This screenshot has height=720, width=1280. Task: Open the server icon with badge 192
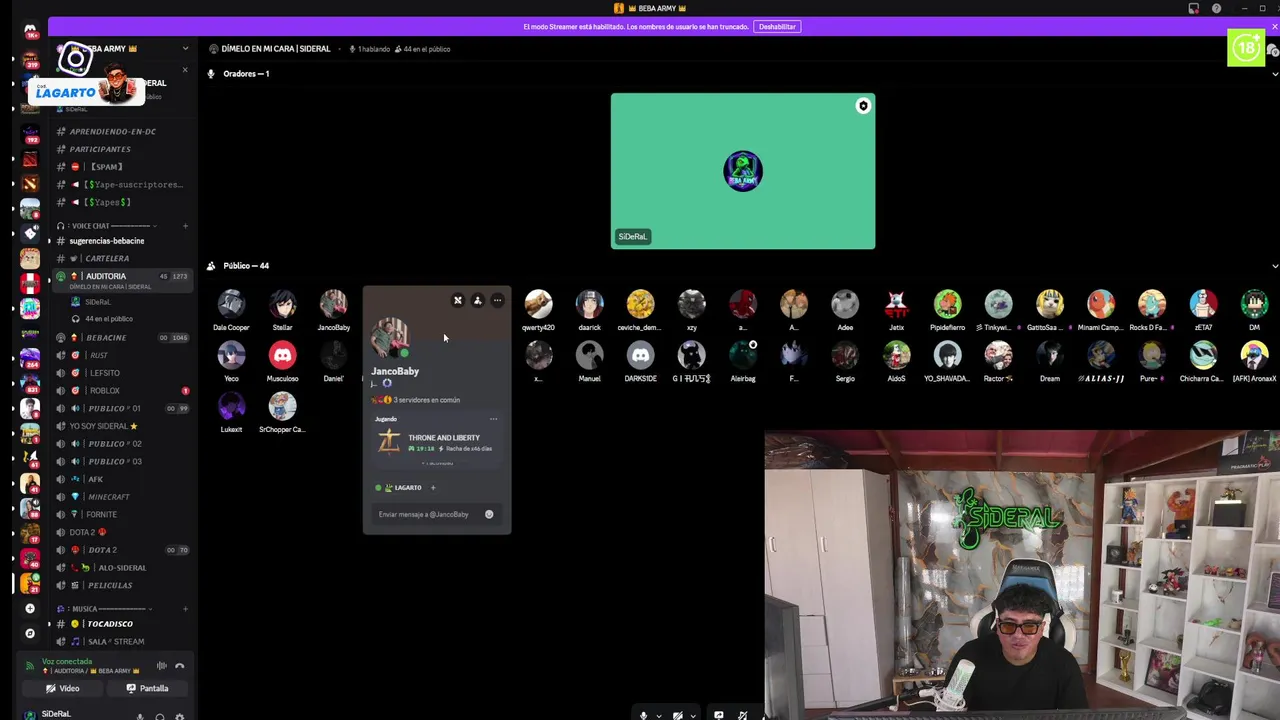tap(30, 134)
